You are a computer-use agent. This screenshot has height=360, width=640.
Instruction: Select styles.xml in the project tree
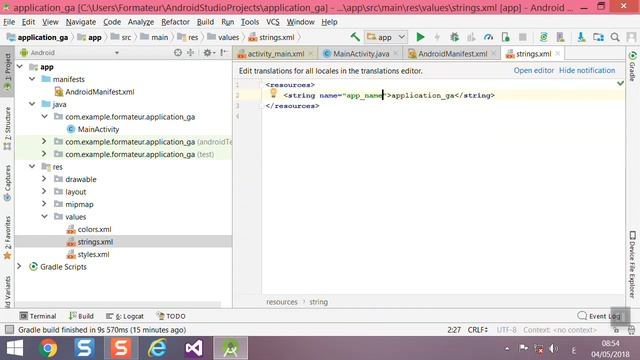tap(93, 254)
